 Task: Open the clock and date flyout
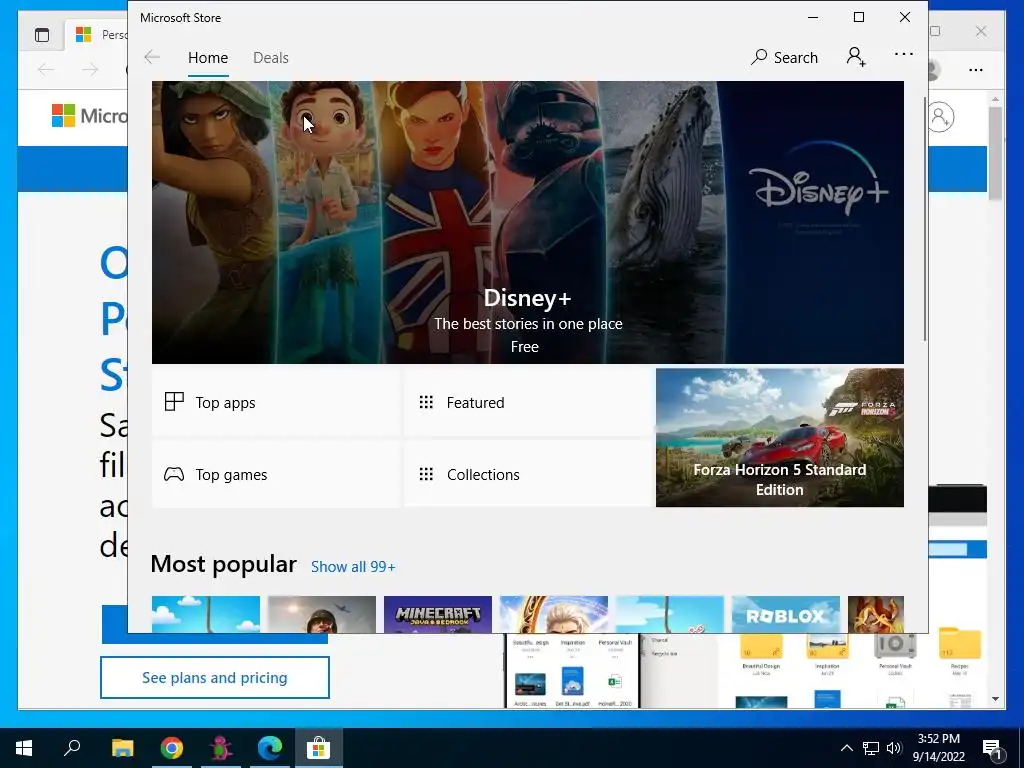tap(938, 748)
